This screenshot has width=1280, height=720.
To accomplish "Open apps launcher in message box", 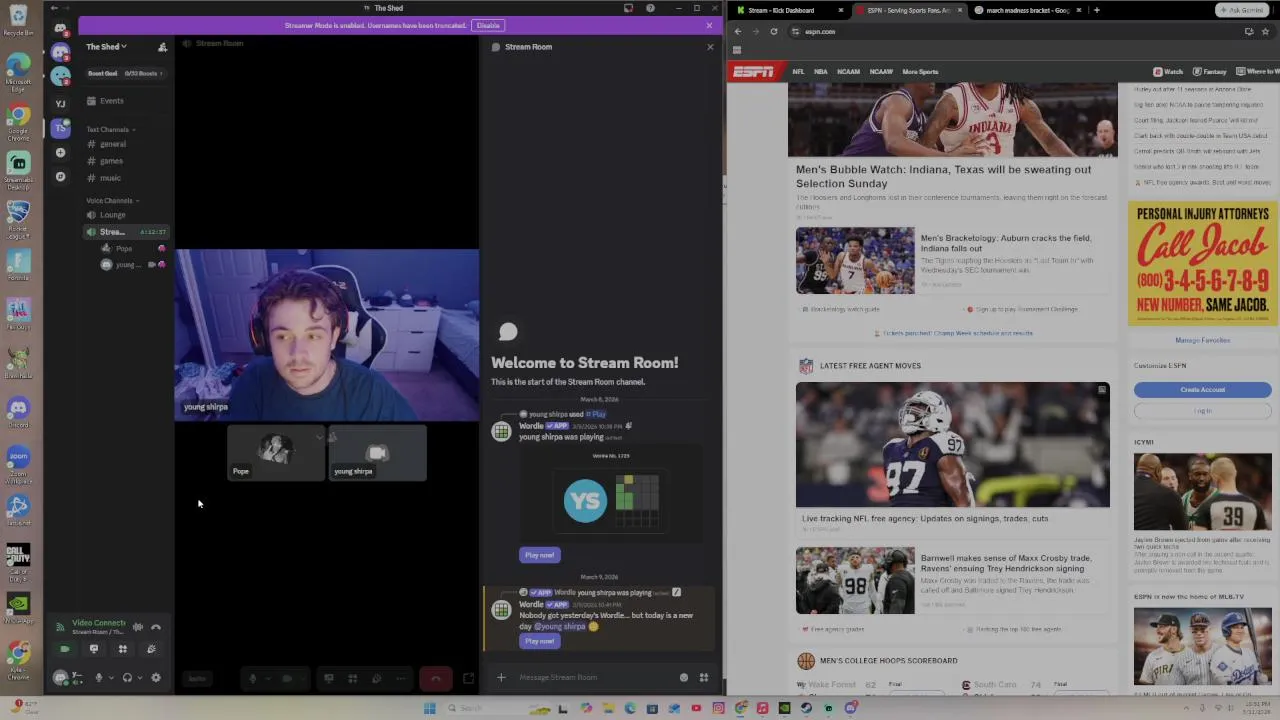I will pos(704,678).
